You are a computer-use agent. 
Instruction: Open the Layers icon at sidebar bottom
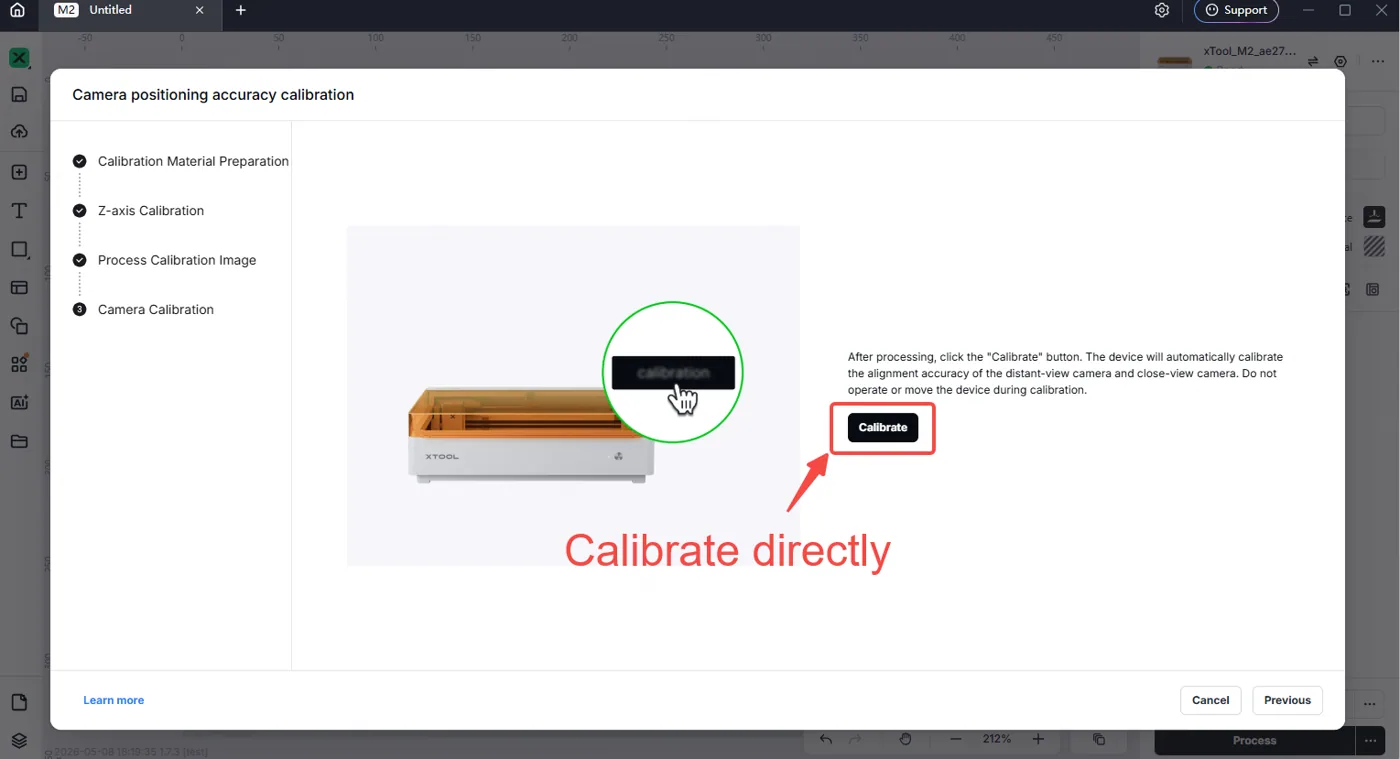[x=19, y=741]
